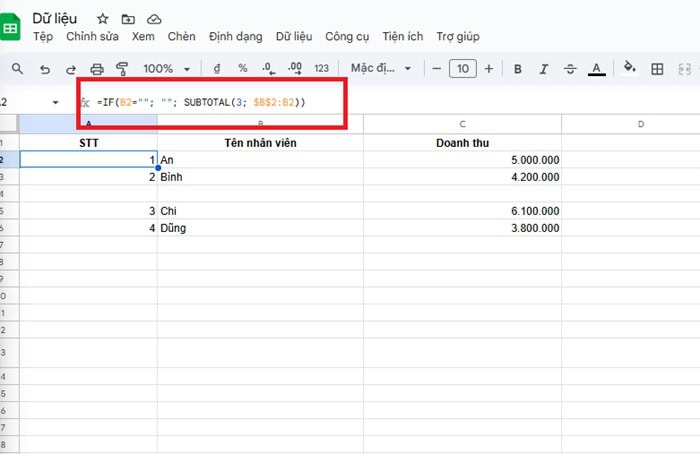Image resolution: width=700 pixels, height=454 pixels.
Task: Open the Định dạng menu
Action: coord(236,37)
